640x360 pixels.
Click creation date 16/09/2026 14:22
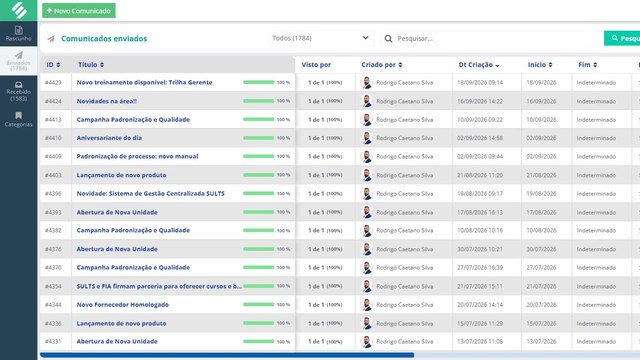coord(480,101)
